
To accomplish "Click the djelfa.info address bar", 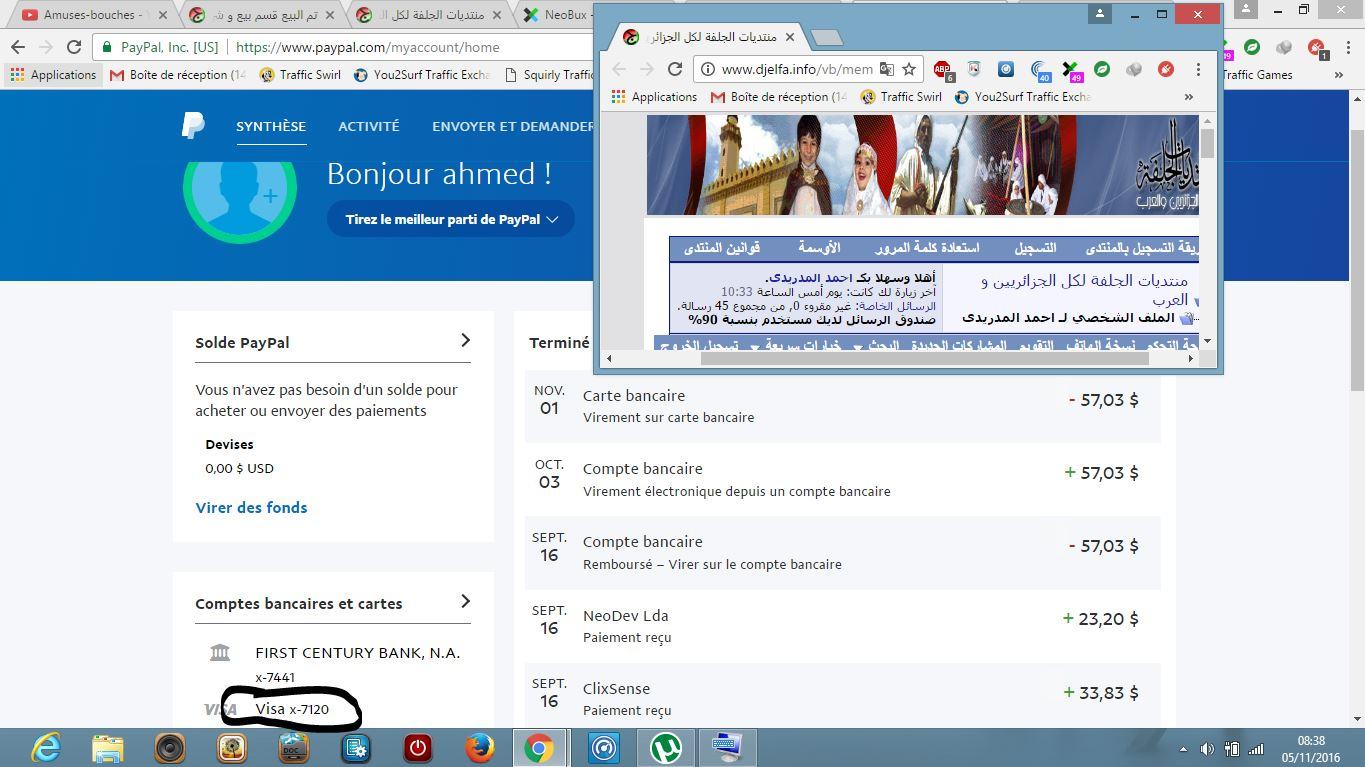I will coord(797,69).
